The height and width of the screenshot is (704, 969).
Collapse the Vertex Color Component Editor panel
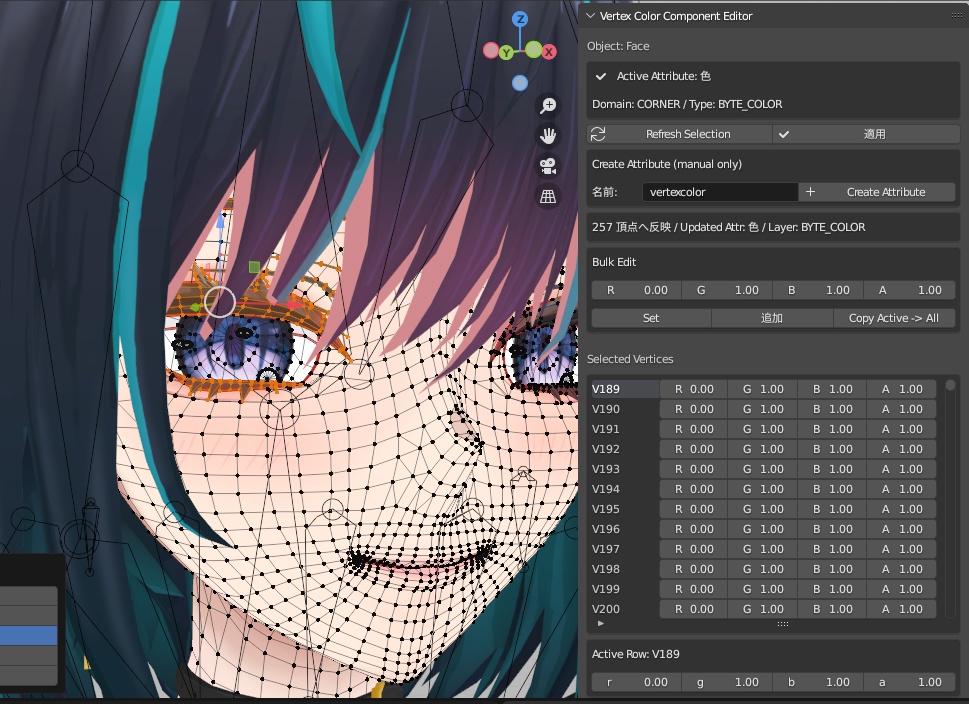tap(591, 16)
